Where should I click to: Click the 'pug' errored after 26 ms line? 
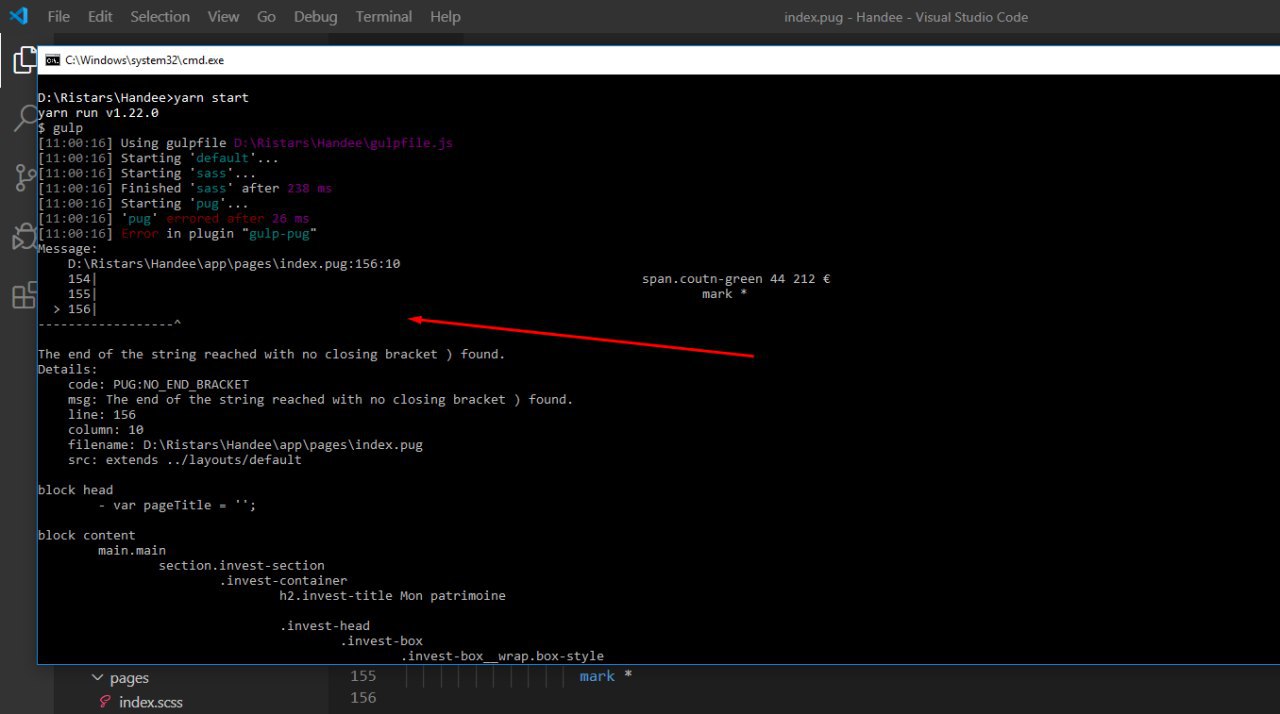[x=174, y=218]
